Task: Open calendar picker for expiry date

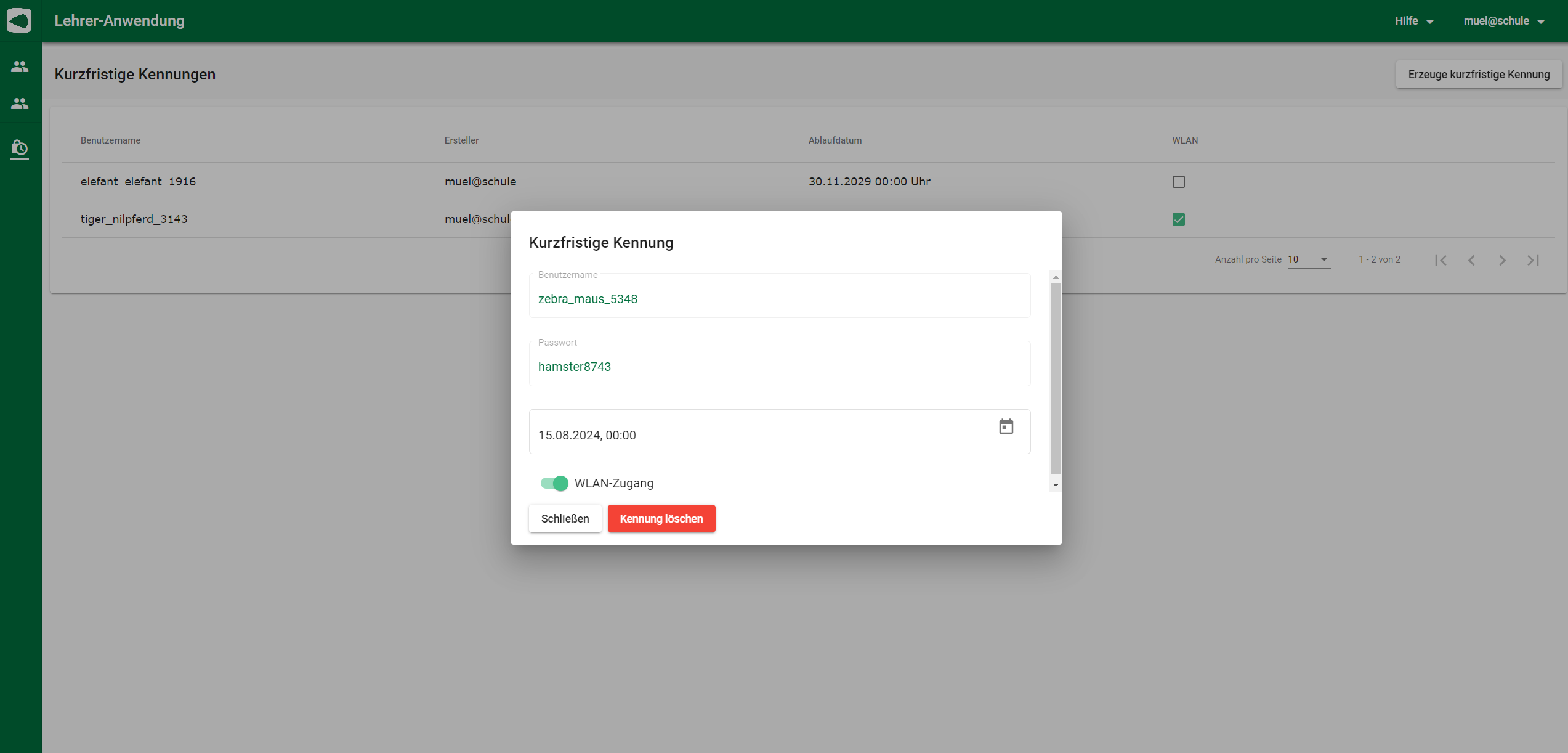Action: pyautogui.click(x=1006, y=426)
